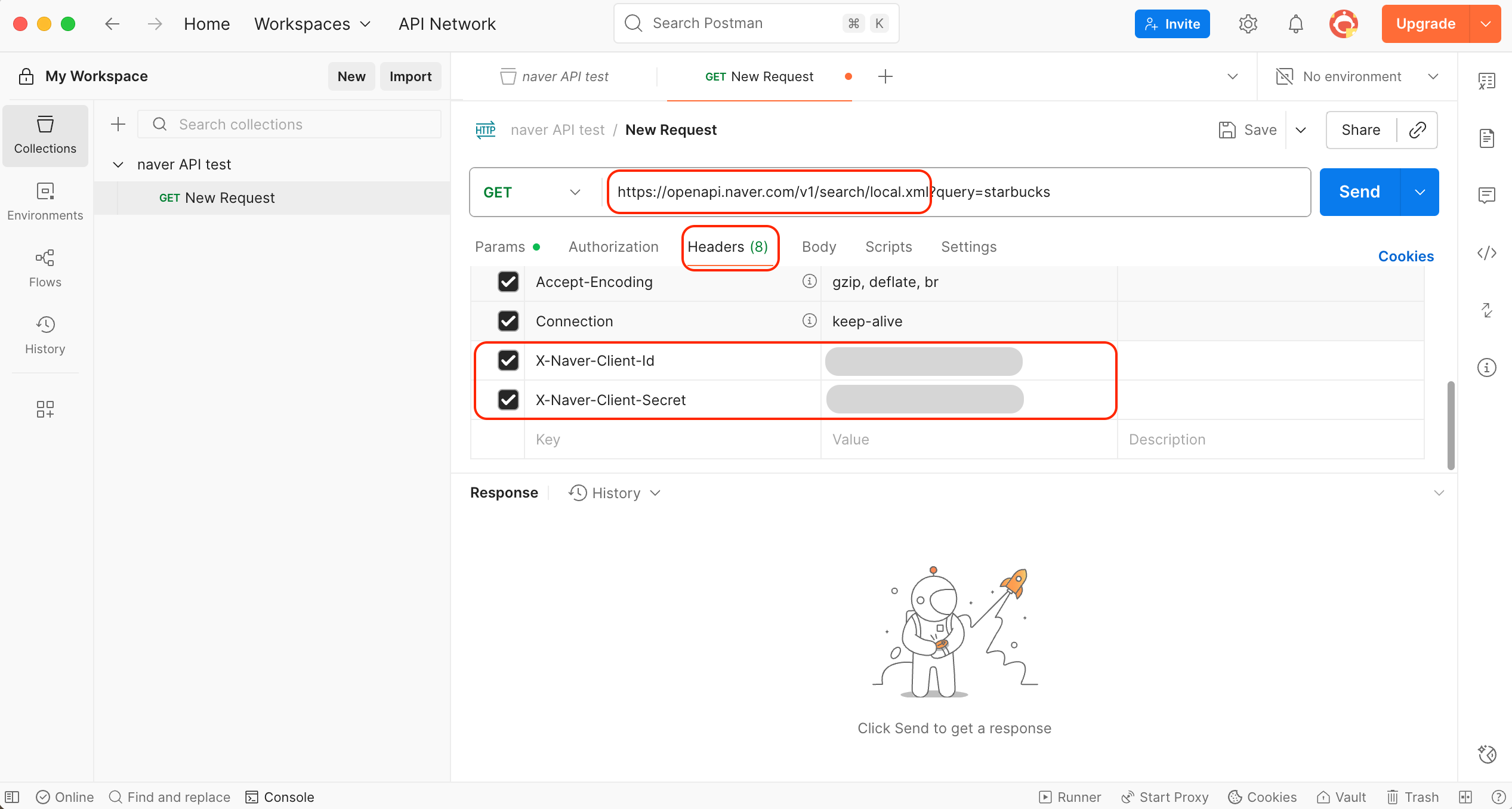Open the GET method dropdown
The height and width of the screenshot is (809, 1512).
click(531, 192)
